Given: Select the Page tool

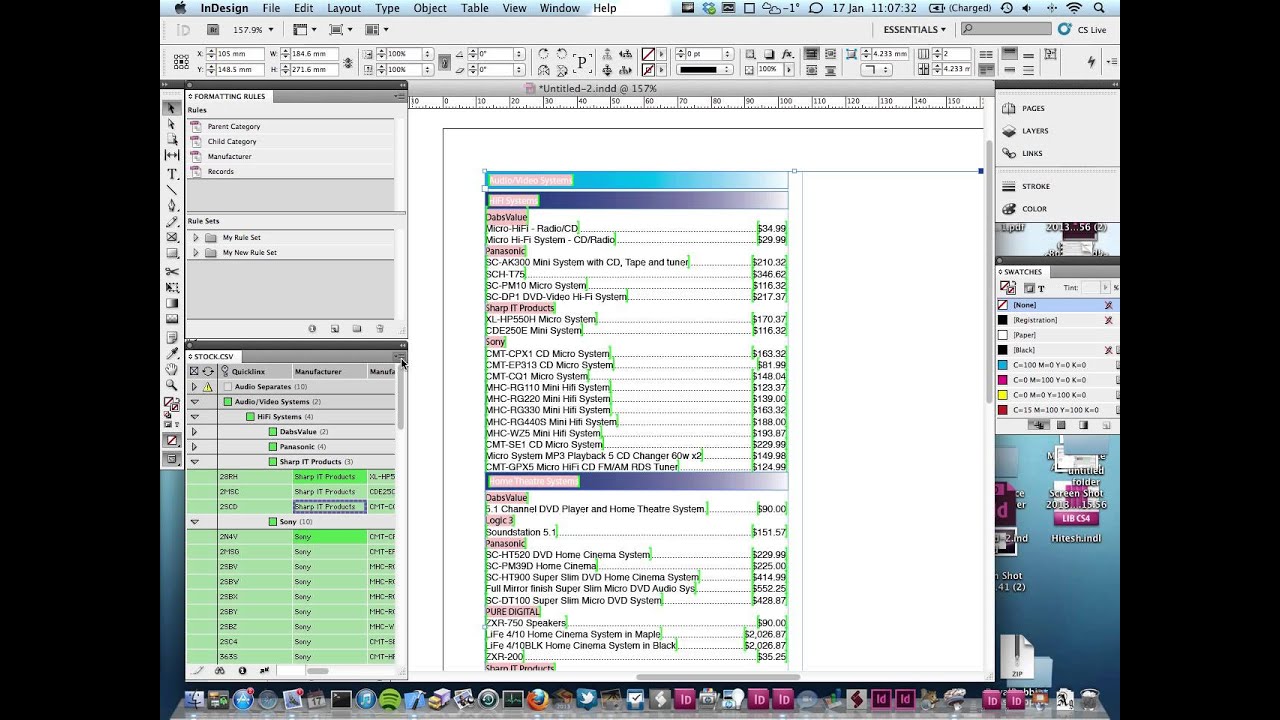Looking at the screenshot, I should (x=171, y=140).
